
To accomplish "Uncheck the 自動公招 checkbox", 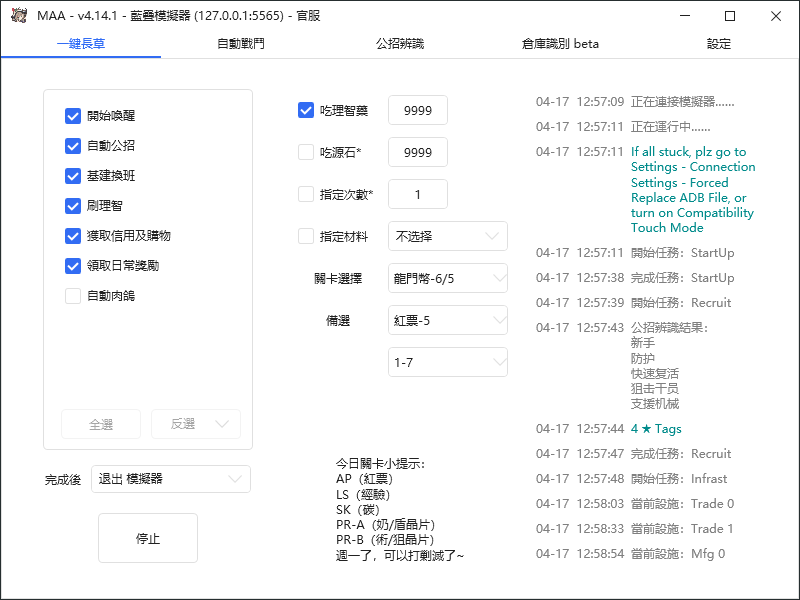I will pos(73,146).
